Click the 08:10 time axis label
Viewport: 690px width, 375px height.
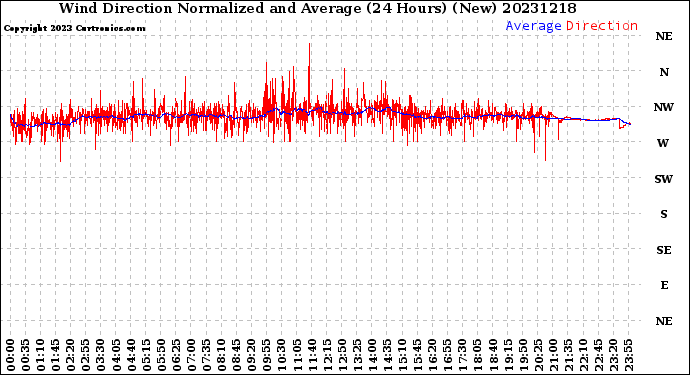(221, 355)
